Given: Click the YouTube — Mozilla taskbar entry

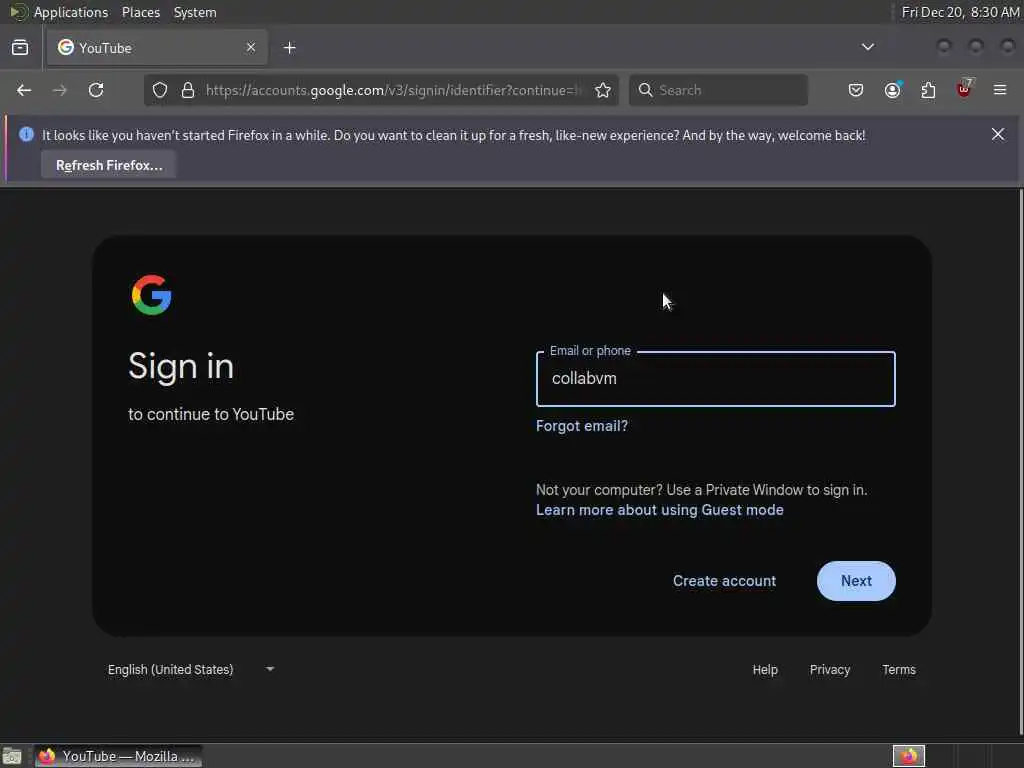Looking at the screenshot, I should (119, 756).
